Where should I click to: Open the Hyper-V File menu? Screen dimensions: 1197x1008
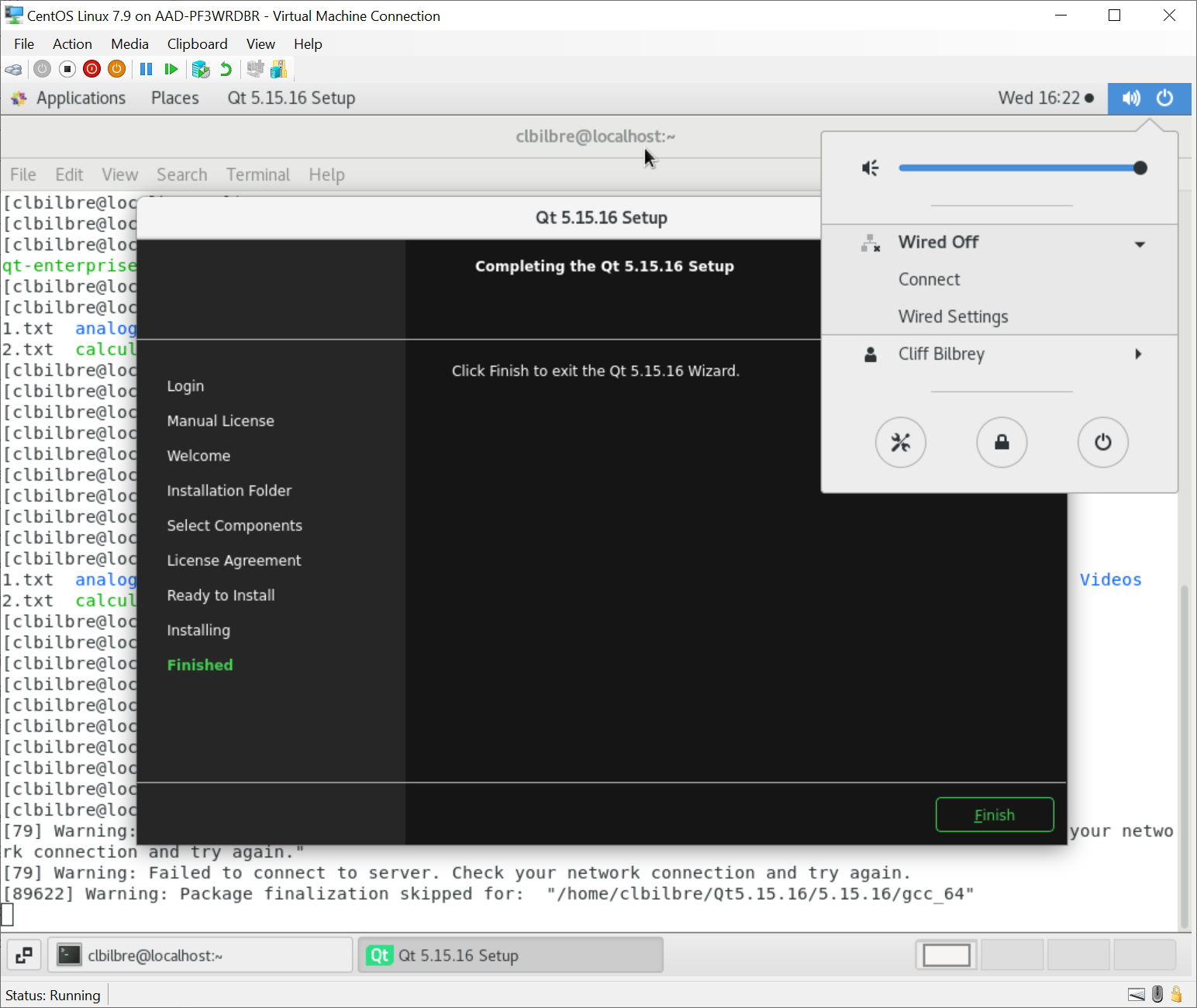pos(24,44)
